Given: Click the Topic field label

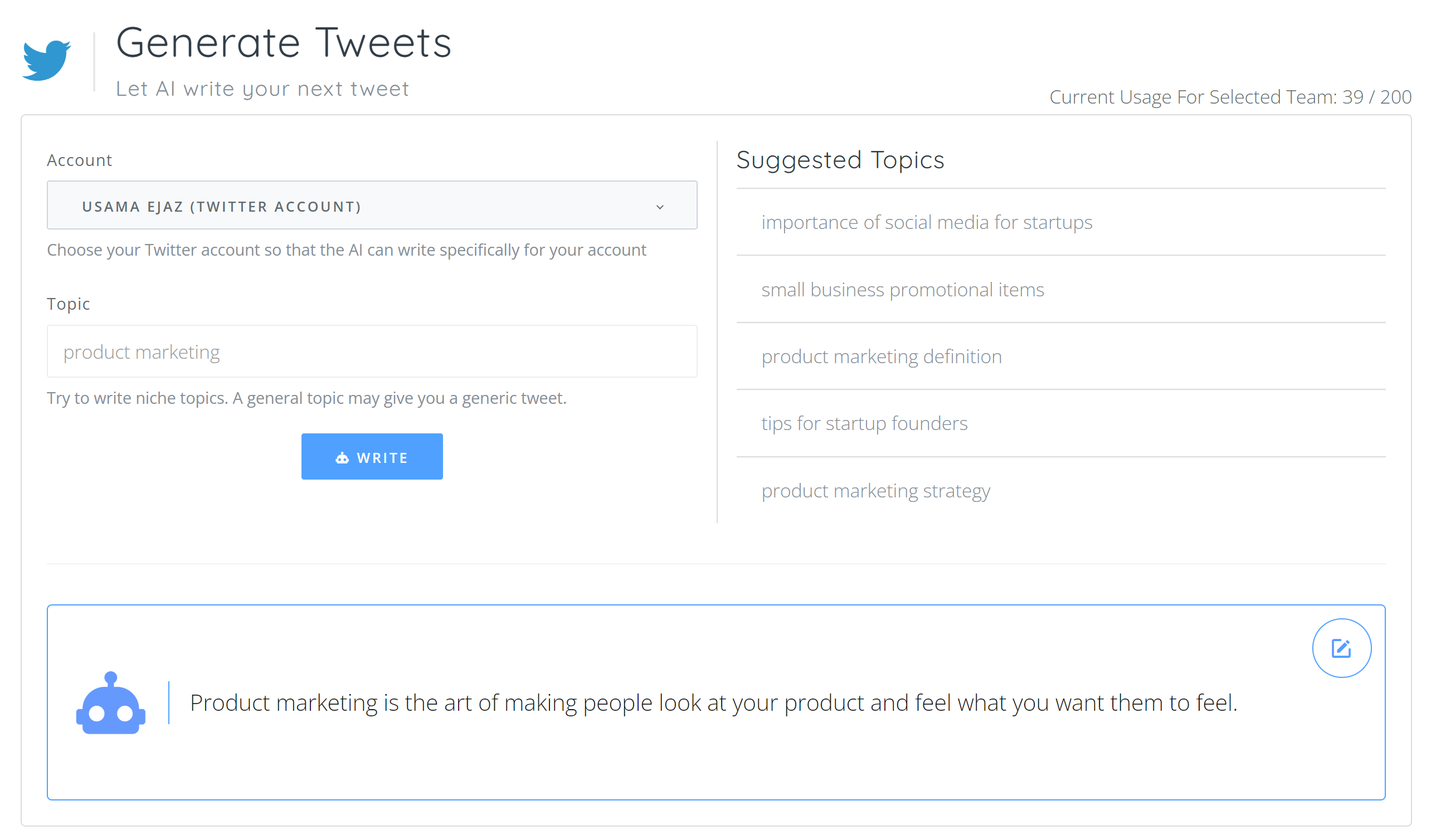Looking at the screenshot, I should (x=69, y=304).
